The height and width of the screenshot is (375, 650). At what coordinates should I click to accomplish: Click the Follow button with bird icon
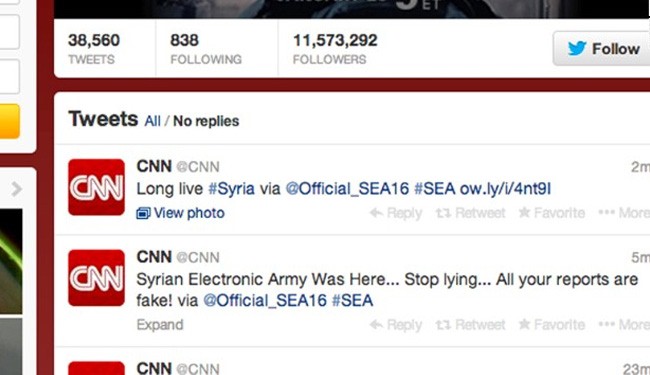click(602, 48)
